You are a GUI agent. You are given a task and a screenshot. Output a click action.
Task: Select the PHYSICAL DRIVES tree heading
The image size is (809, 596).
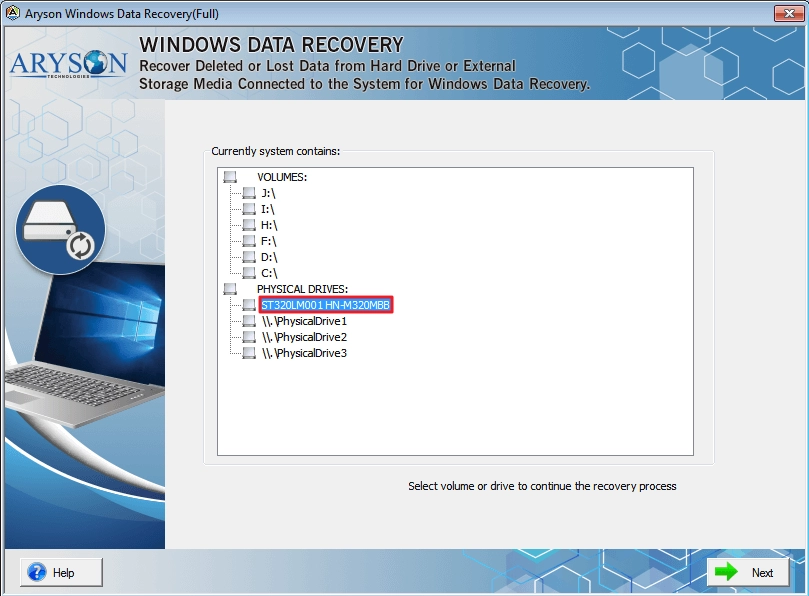302,289
